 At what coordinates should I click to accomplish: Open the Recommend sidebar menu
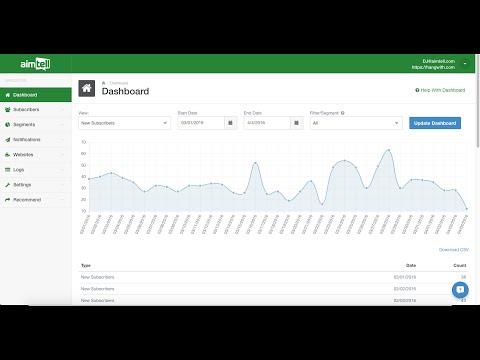[x=36, y=200]
